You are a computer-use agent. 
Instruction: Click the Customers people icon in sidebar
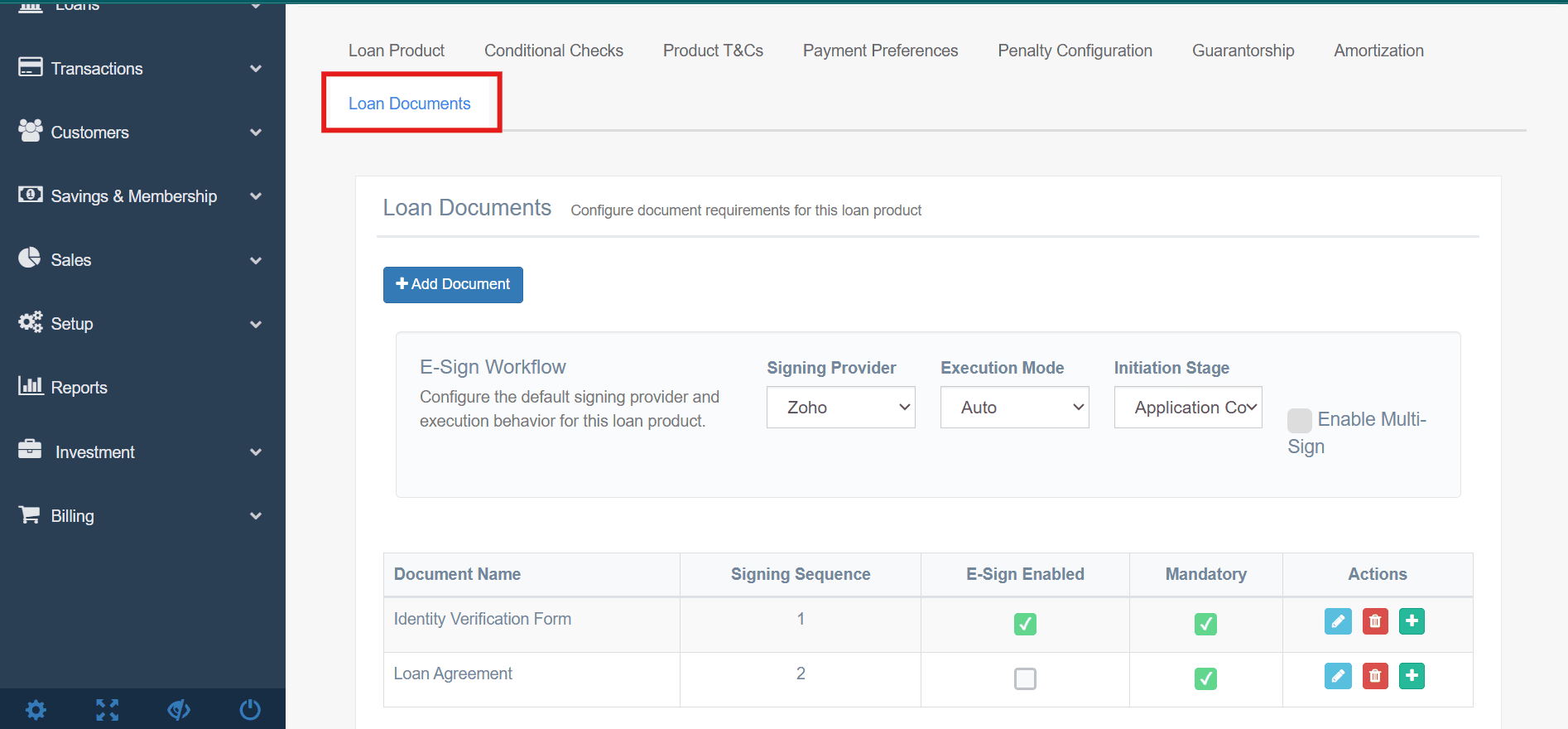31,130
